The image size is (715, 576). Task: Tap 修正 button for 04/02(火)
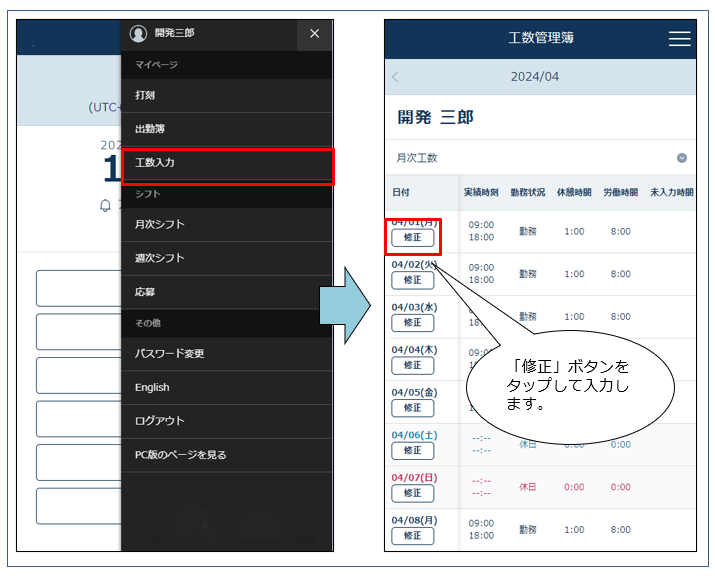point(413,280)
